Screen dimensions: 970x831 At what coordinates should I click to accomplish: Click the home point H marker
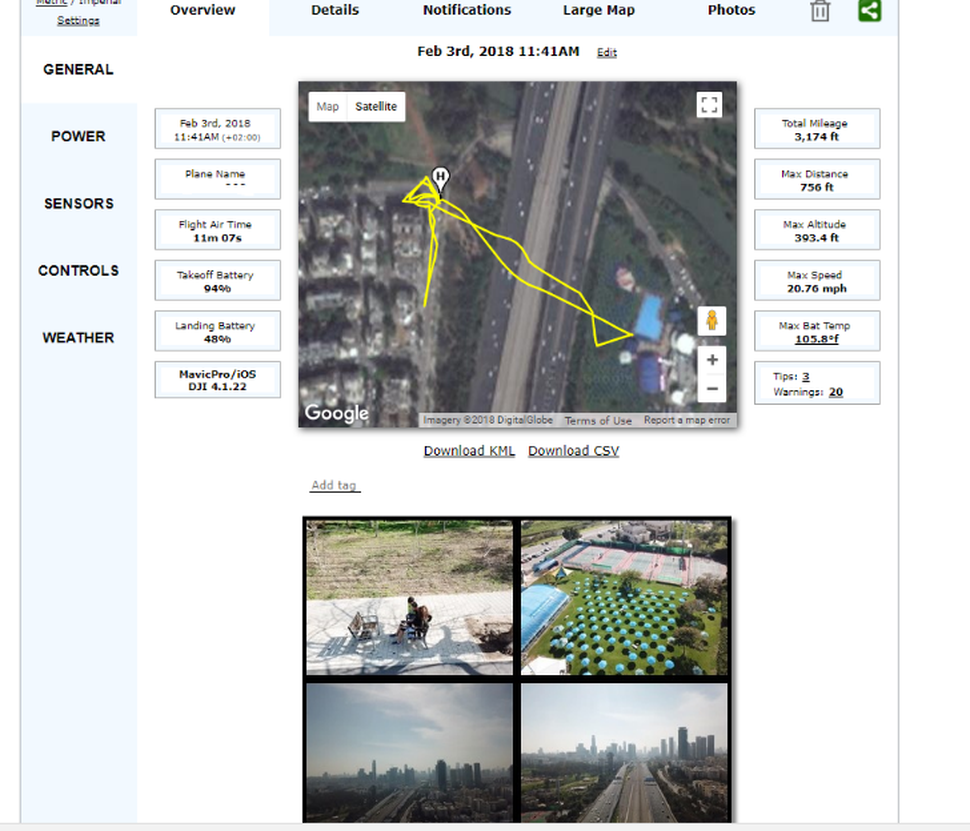(x=439, y=179)
